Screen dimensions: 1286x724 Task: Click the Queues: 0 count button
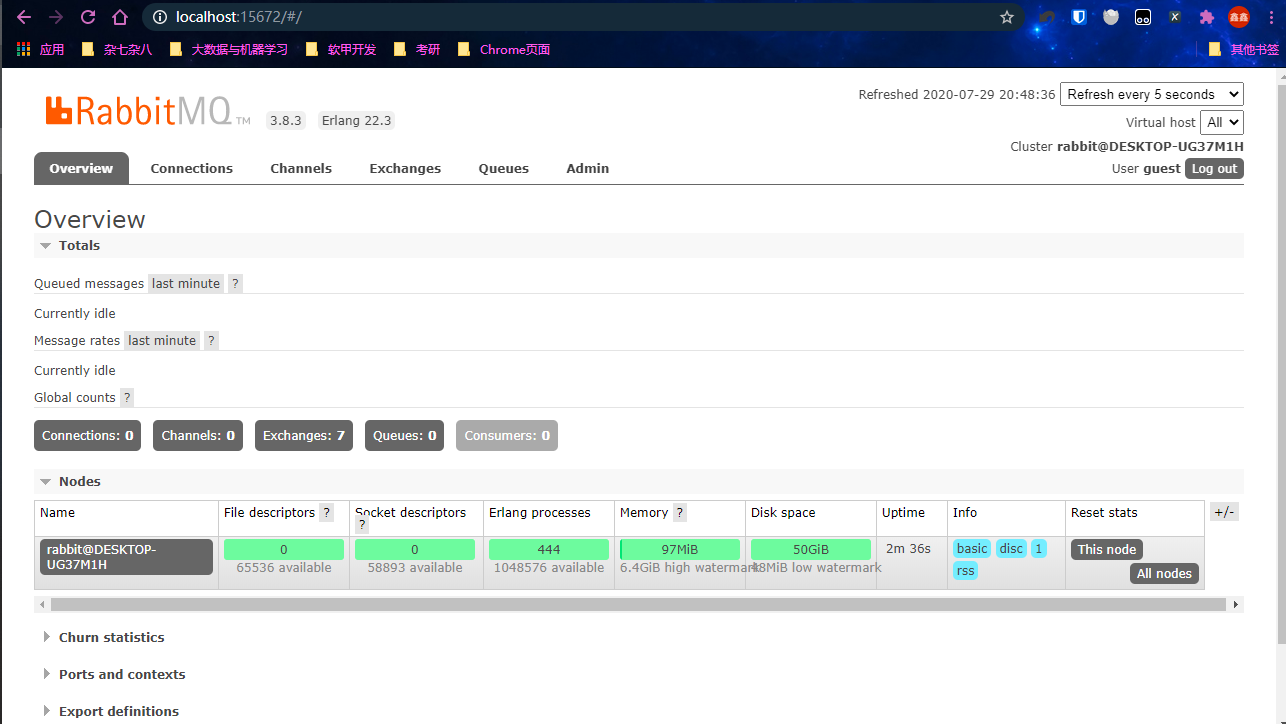(x=405, y=435)
